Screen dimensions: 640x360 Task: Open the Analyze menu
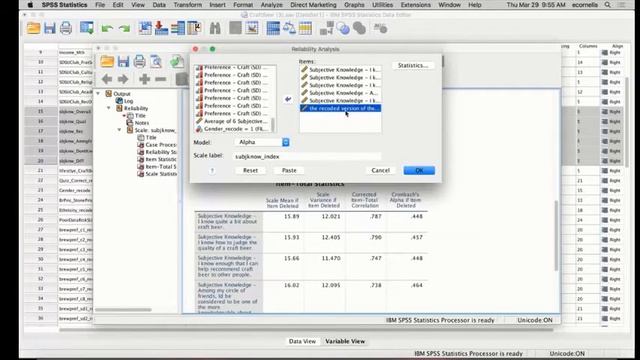(x=271, y=5)
